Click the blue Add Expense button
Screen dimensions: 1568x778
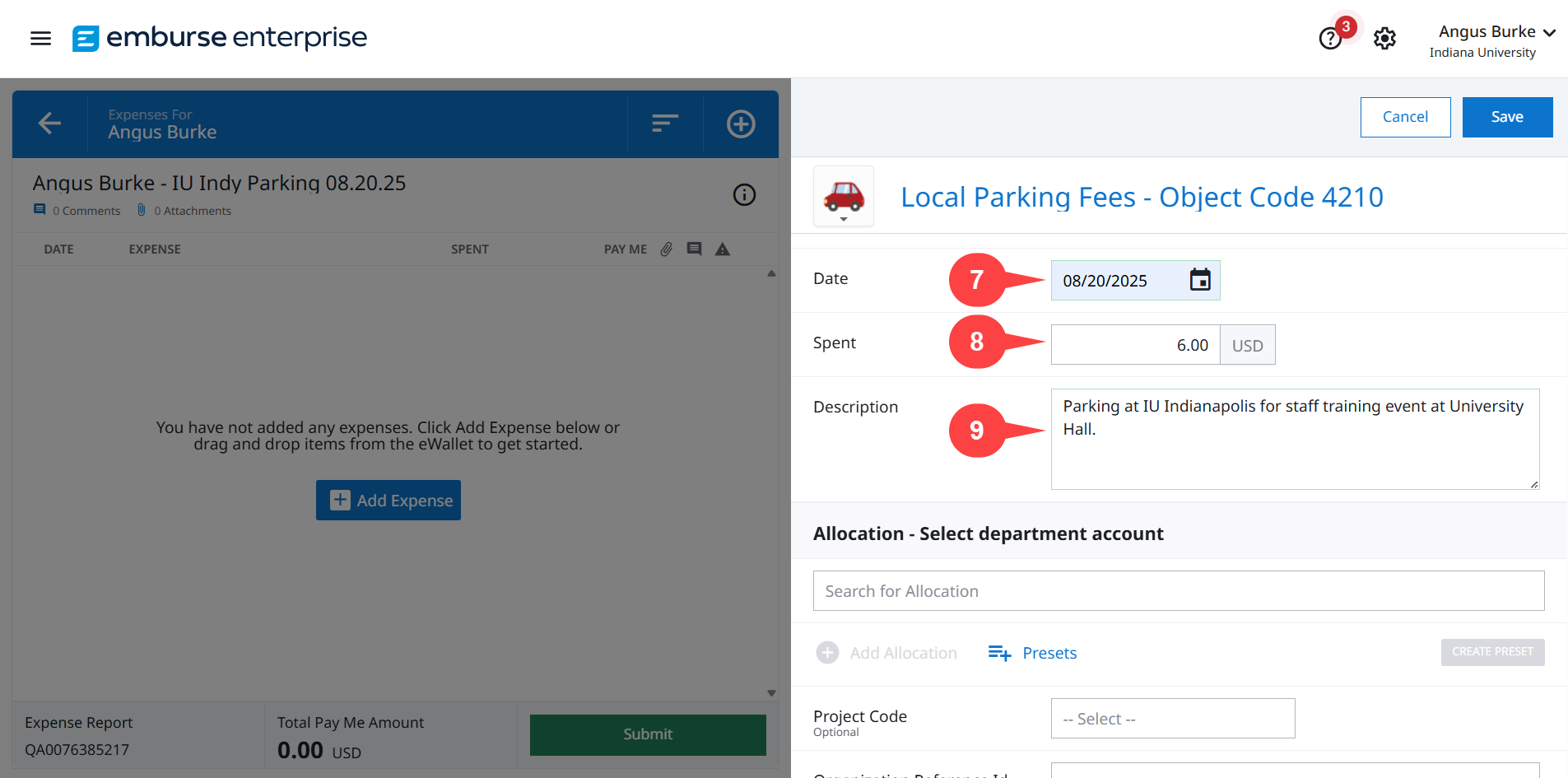tap(389, 501)
